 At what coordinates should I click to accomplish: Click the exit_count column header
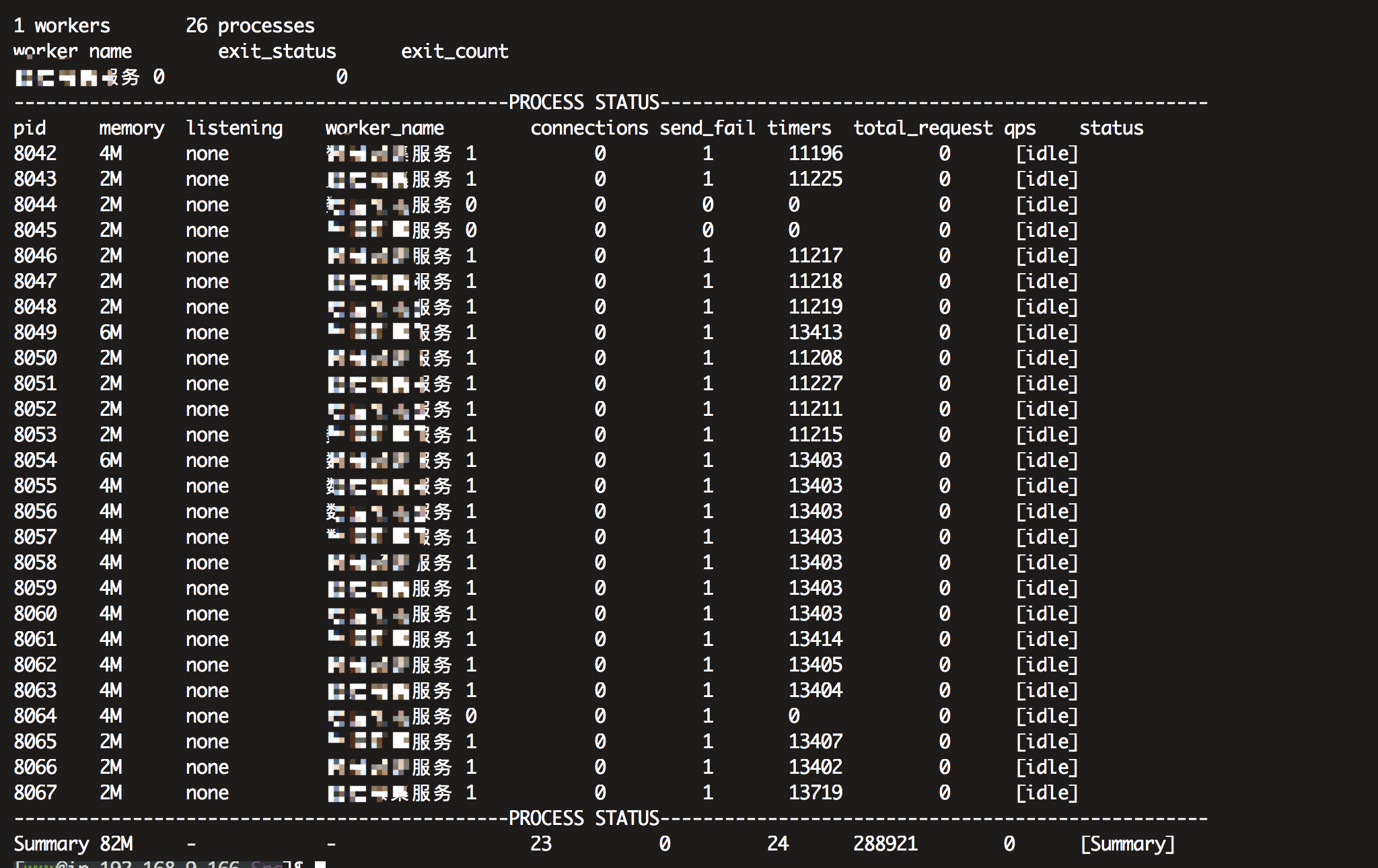click(x=454, y=51)
